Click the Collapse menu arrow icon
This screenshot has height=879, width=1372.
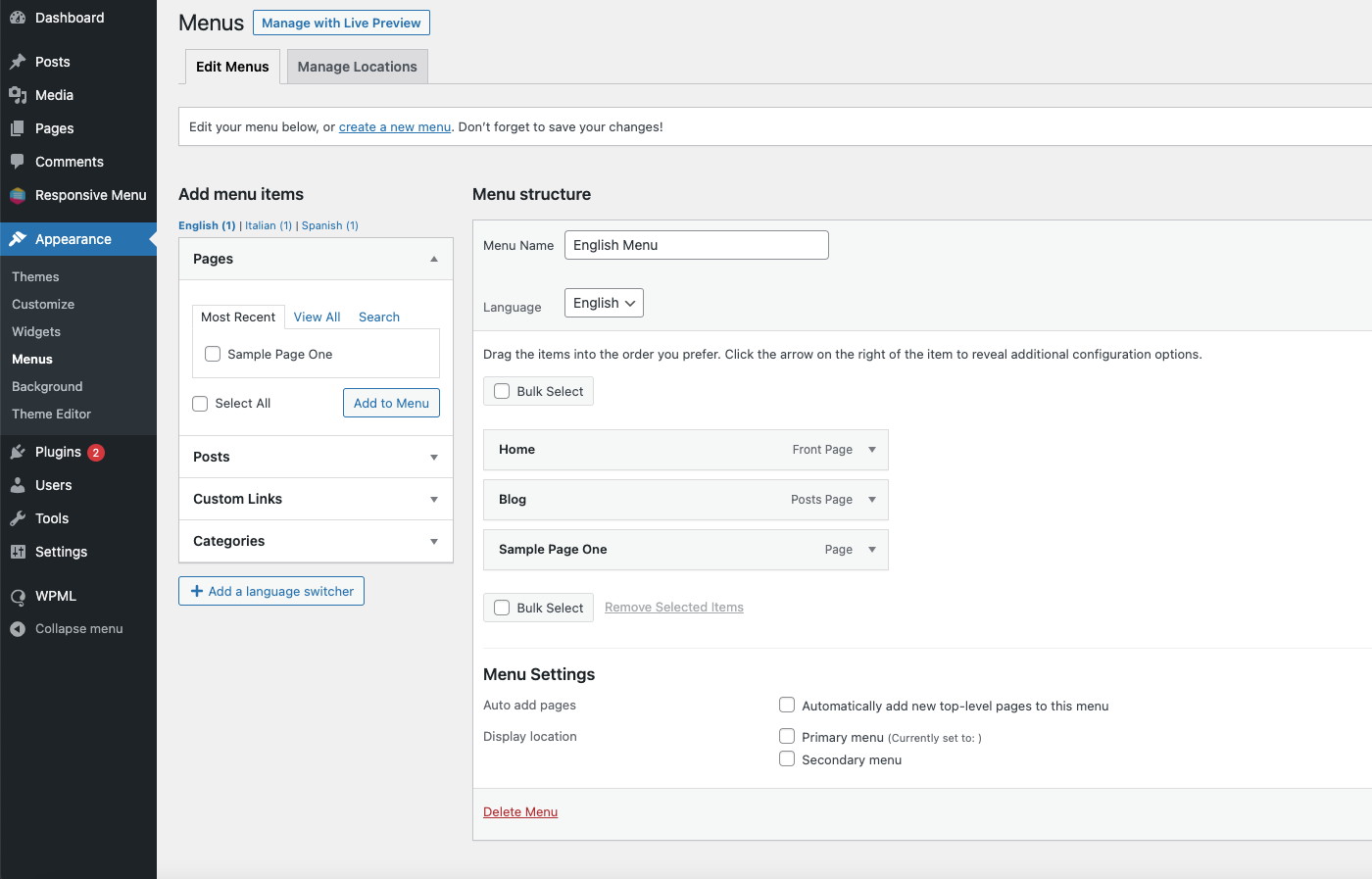[x=18, y=629]
